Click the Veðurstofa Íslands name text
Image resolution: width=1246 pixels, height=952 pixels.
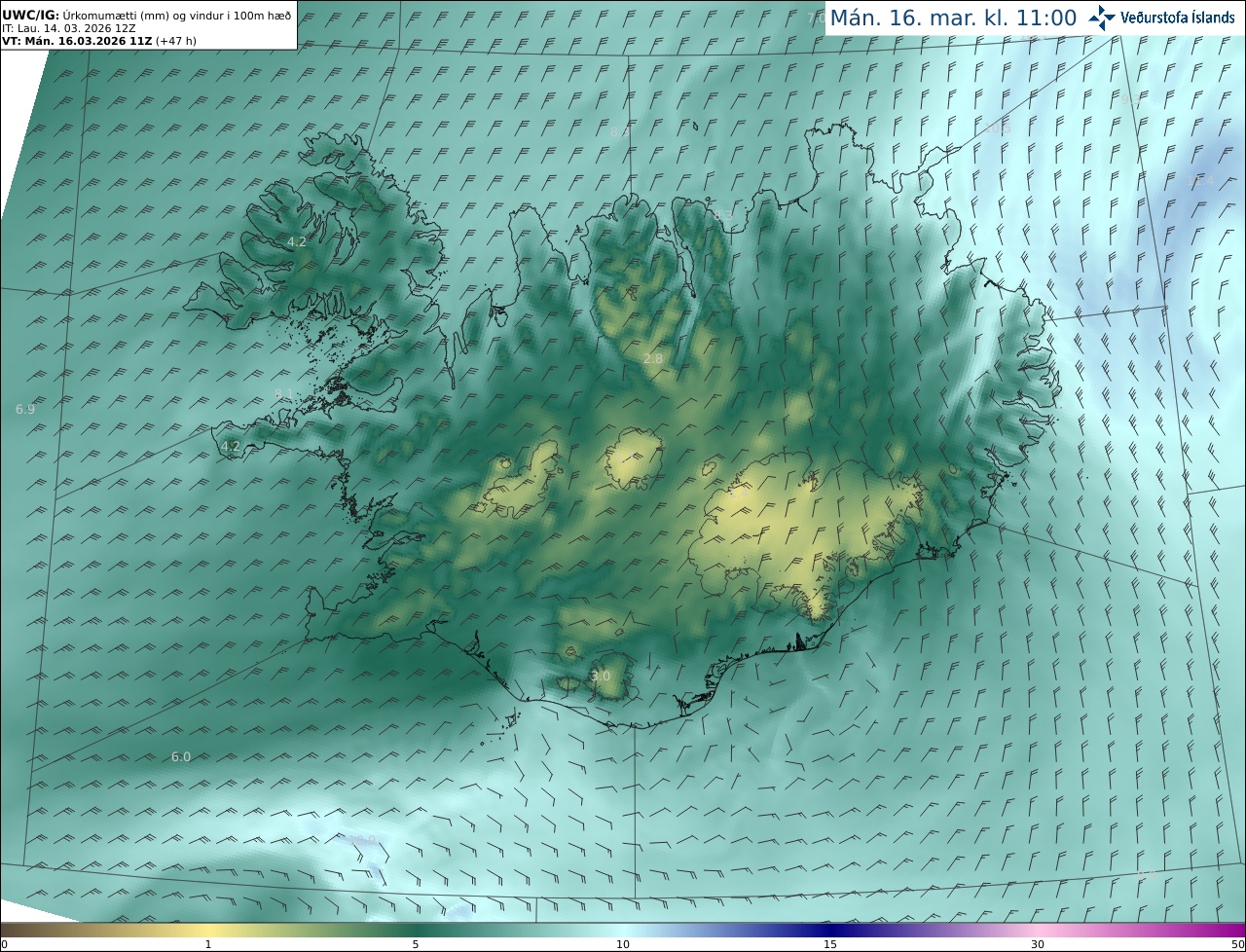pos(1177,18)
